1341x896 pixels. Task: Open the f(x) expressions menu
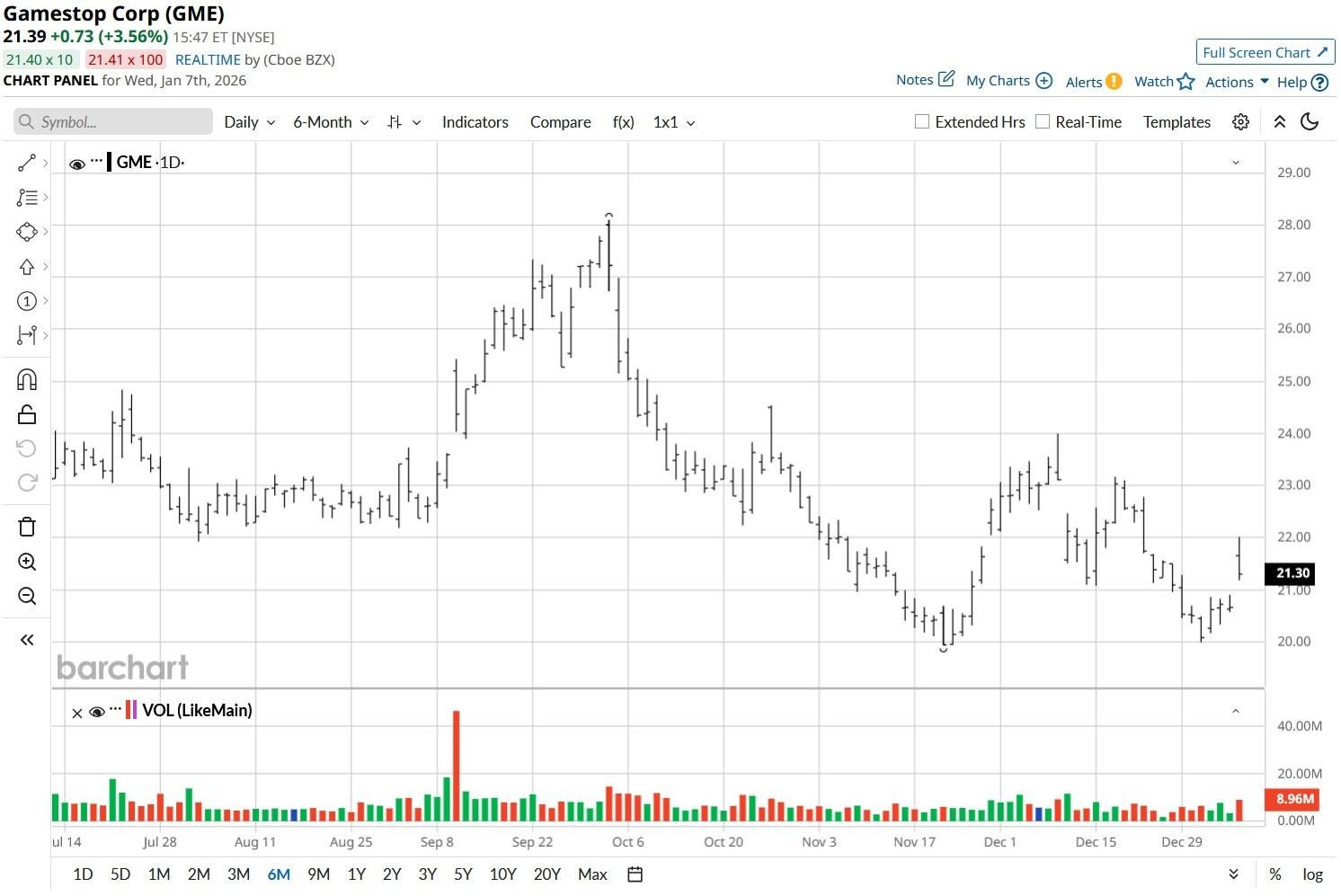623,122
